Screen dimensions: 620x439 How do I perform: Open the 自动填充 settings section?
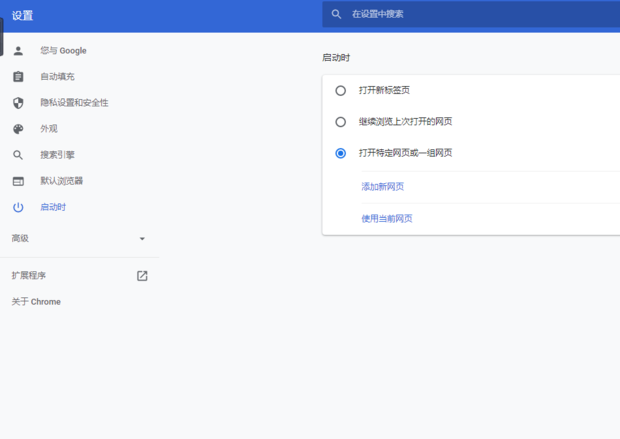tap(57, 76)
